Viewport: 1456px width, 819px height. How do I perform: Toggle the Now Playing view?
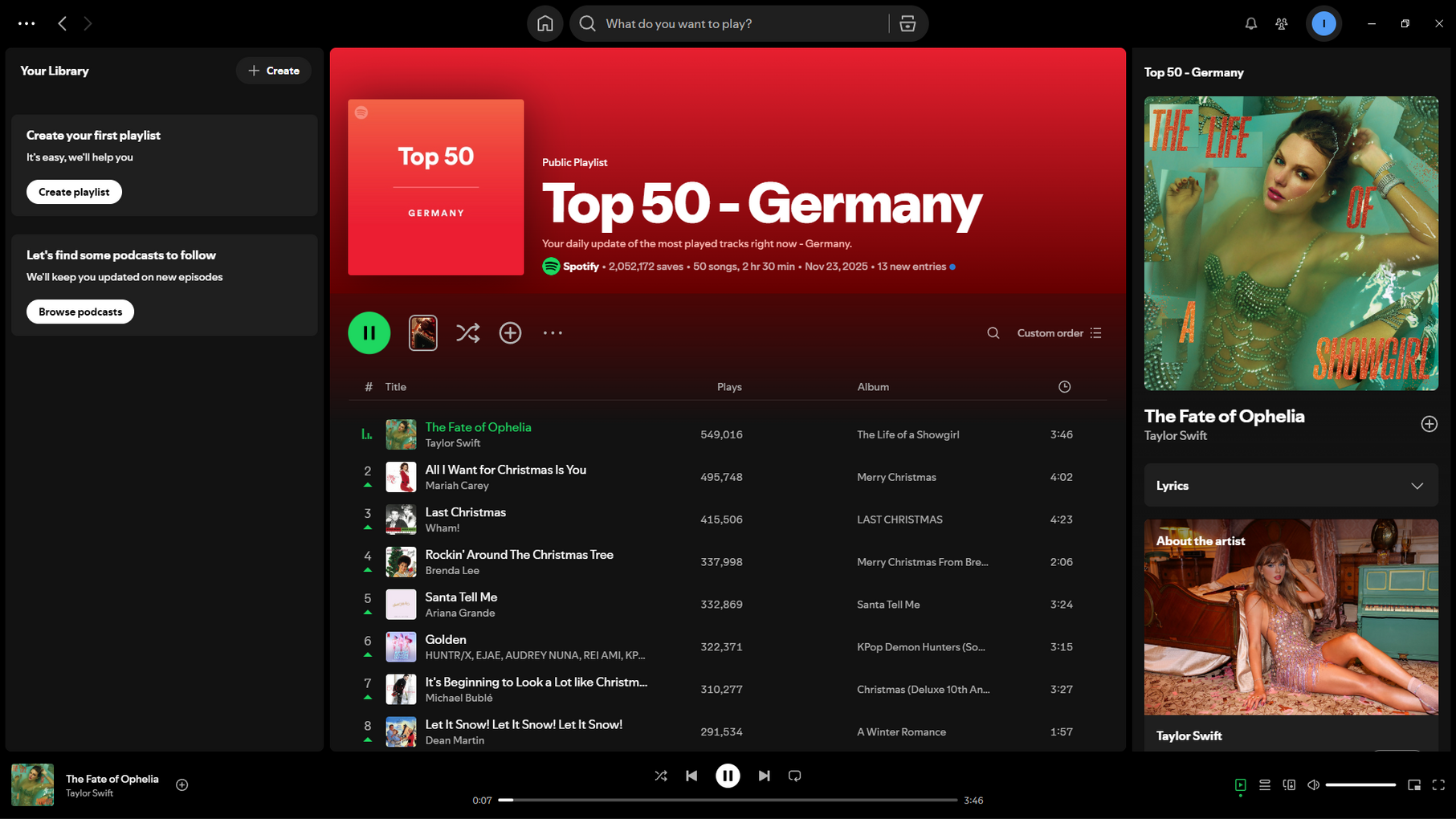tap(1240, 784)
